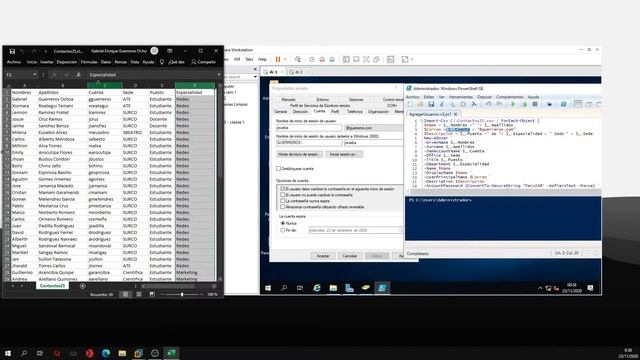640x360 pixels.
Task: Open the account expiry date dropdown
Action: [400, 231]
